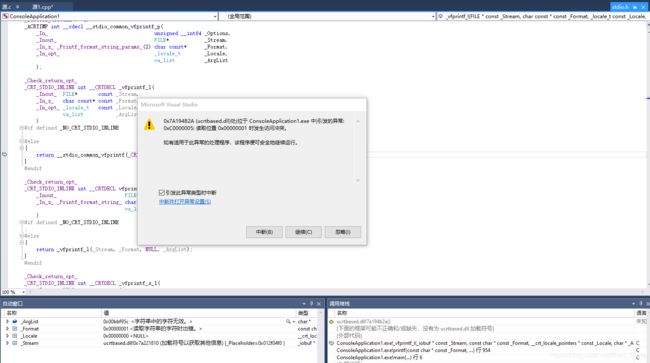Click the keep-open icon on the stdio.h tab

(635, 7)
